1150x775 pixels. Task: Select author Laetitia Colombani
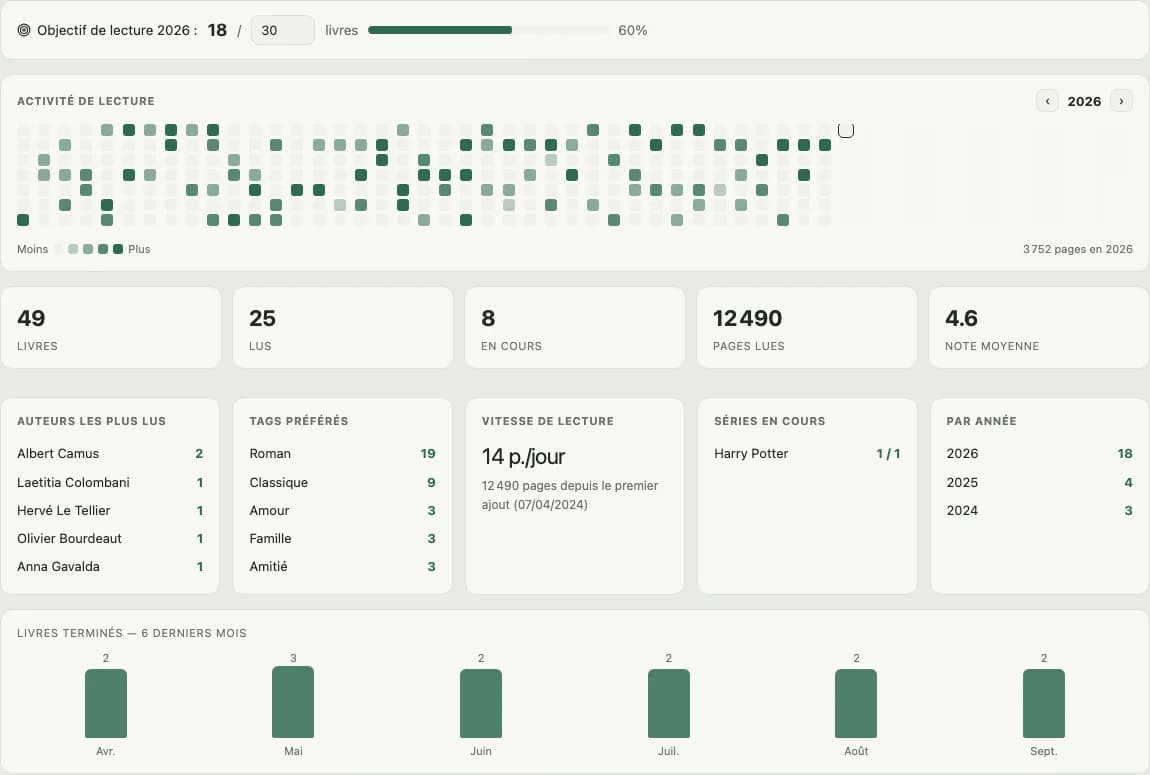click(x=110, y=482)
